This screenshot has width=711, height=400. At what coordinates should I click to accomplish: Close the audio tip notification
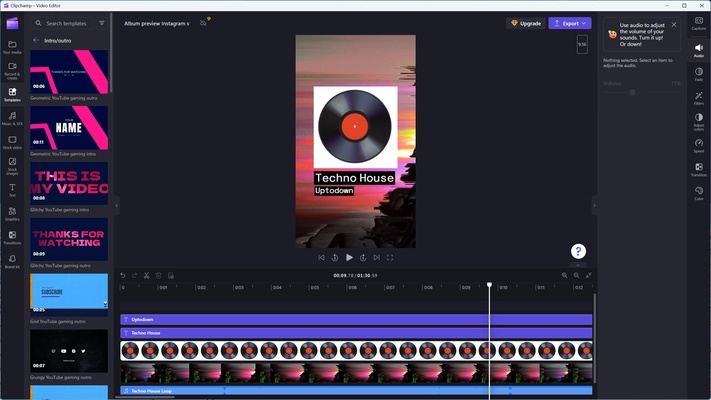[674, 25]
